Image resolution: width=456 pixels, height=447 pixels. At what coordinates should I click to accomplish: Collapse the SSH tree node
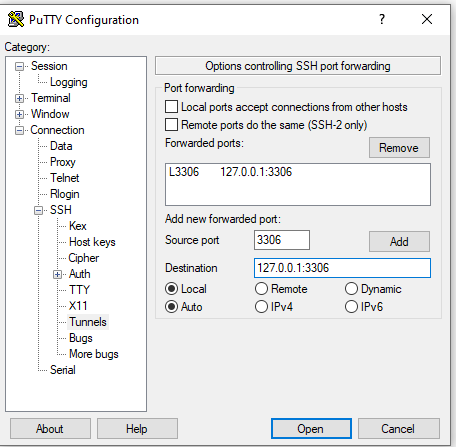(x=38, y=210)
